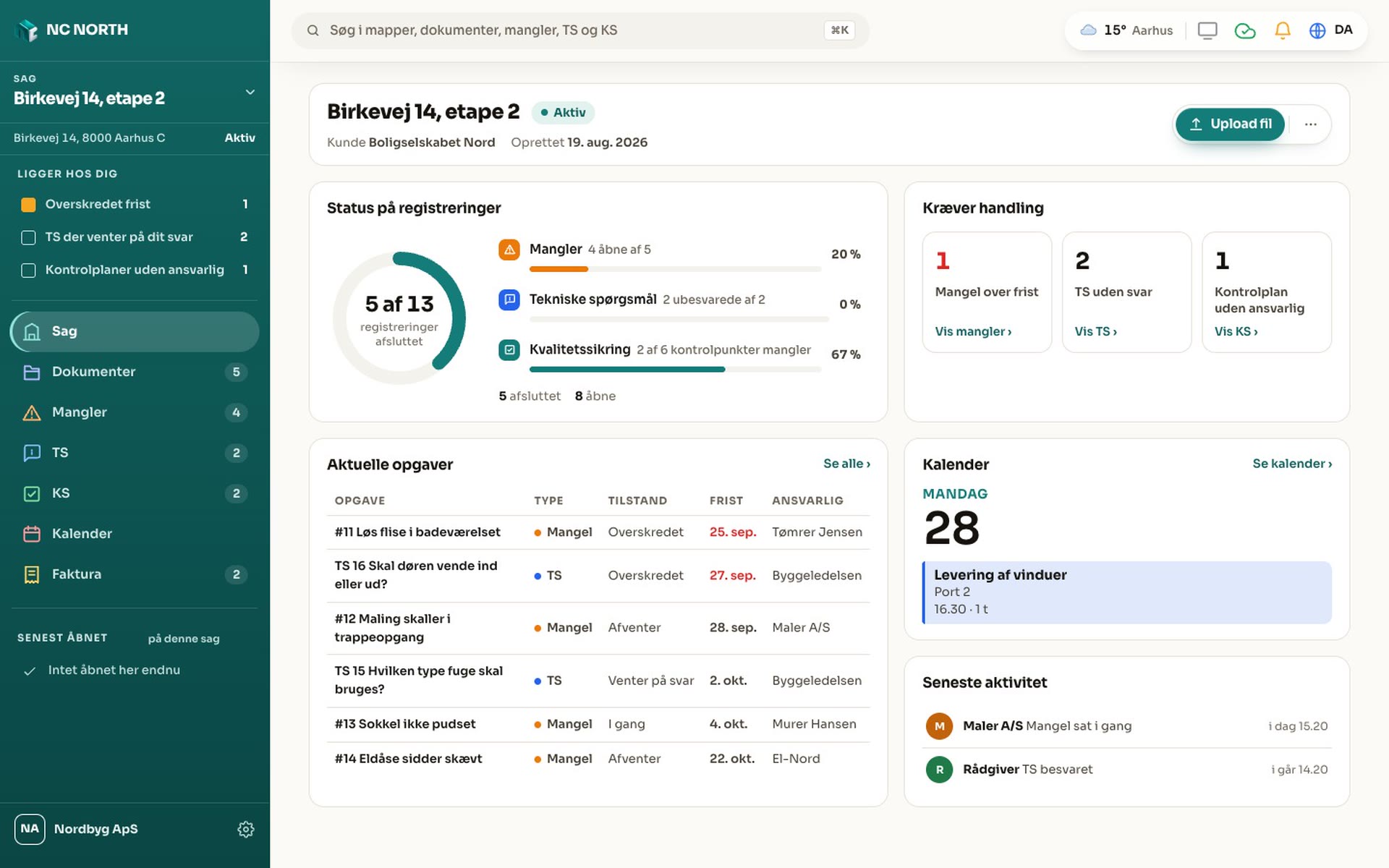This screenshot has height=868, width=1389.
Task: Click the weather cloud icon for Aarhus
Action: click(x=1088, y=30)
